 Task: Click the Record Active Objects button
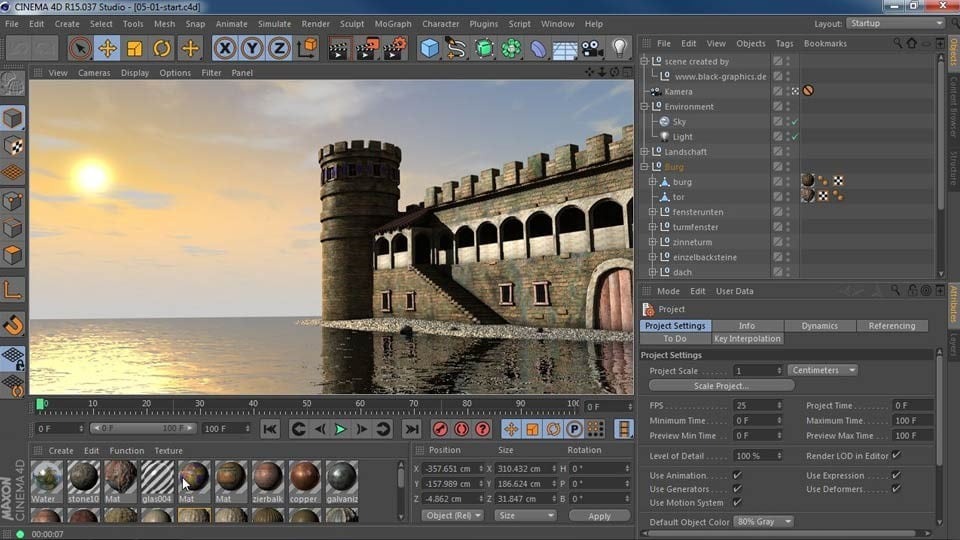coord(440,429)
